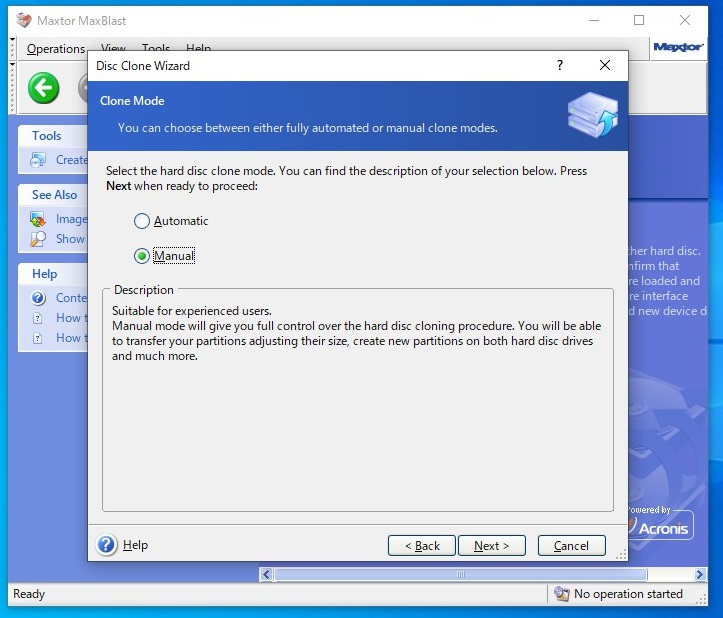Click the dialog resize grip corner
723x618 pixels.
pos(621,554)
